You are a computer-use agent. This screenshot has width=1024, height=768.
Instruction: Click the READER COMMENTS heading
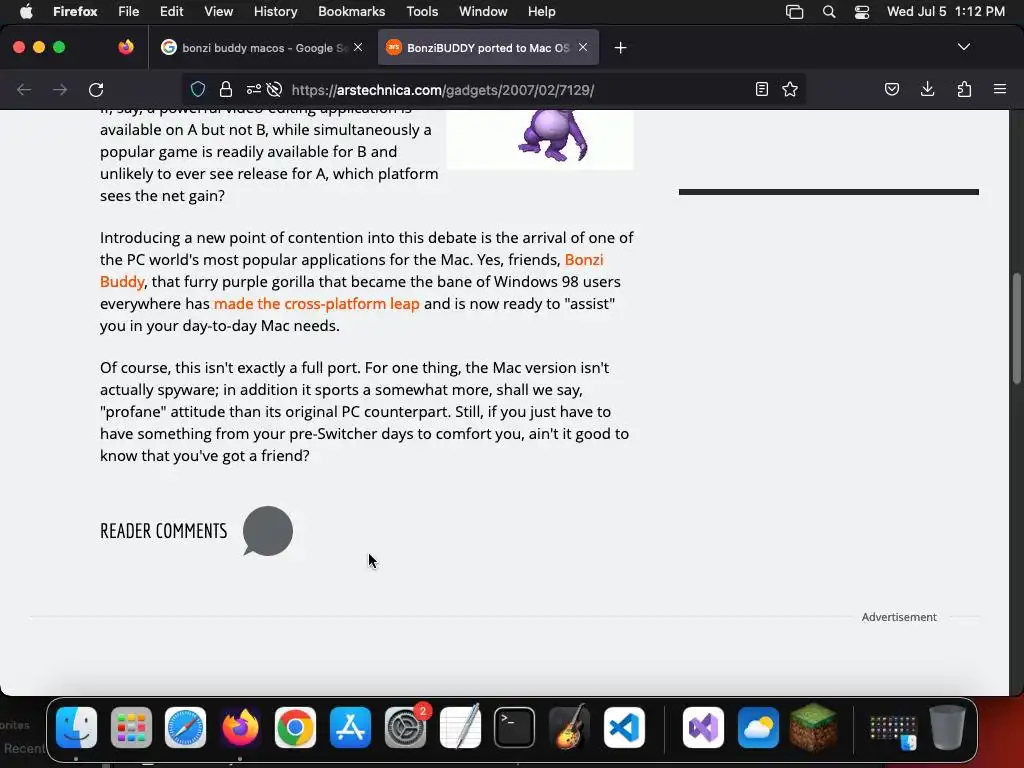[x=163, y=531]
